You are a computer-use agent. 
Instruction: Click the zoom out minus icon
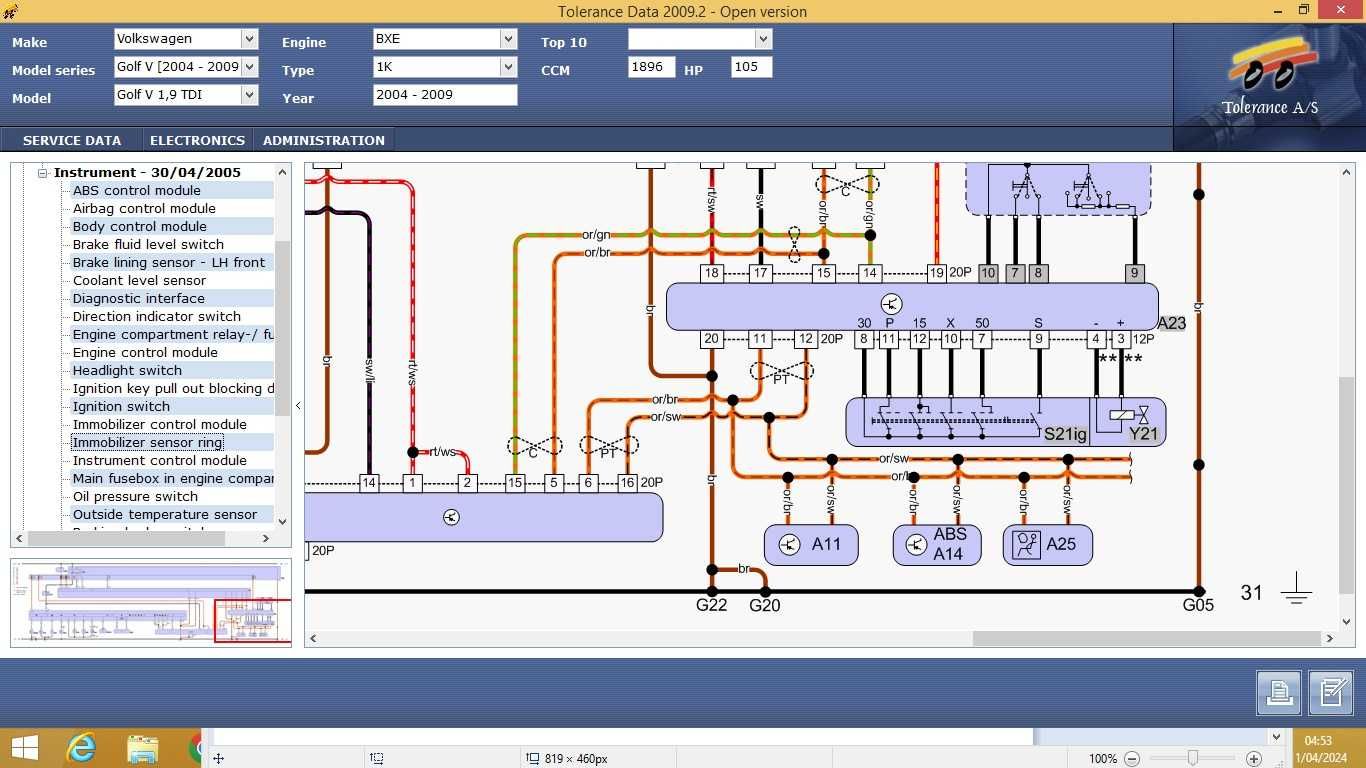point(1131,759)
